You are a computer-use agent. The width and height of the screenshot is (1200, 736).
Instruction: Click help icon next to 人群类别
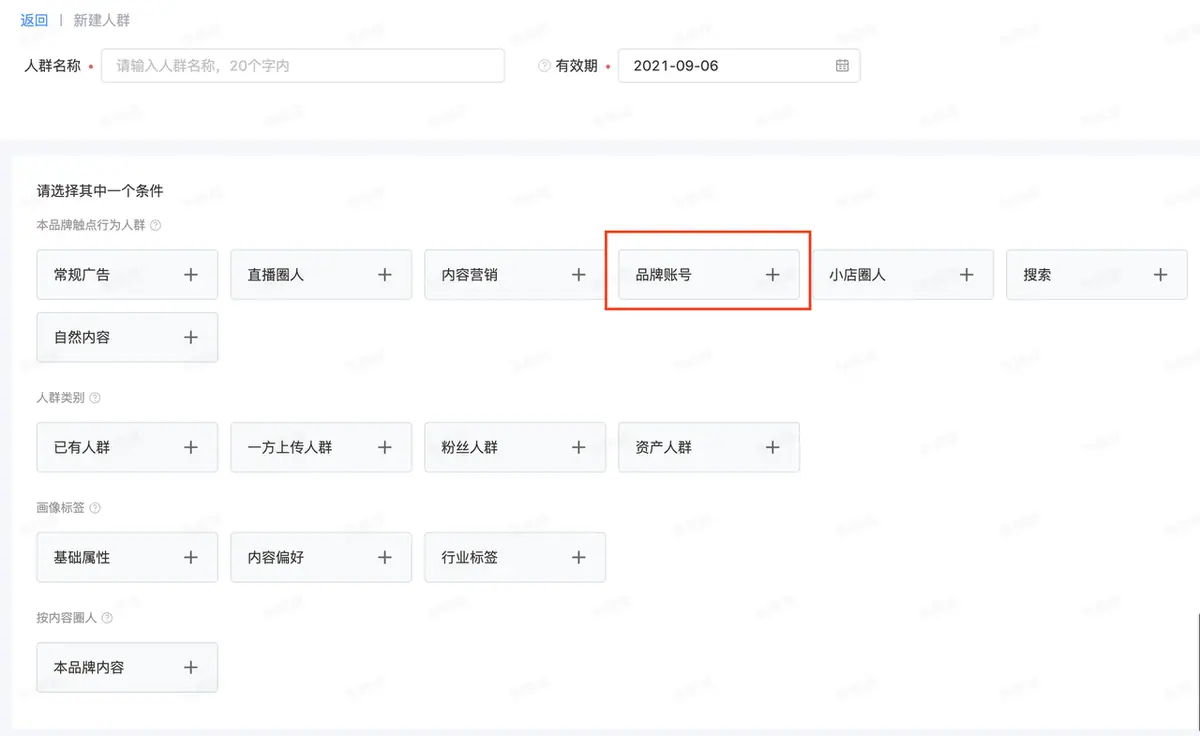coord(95,398)
